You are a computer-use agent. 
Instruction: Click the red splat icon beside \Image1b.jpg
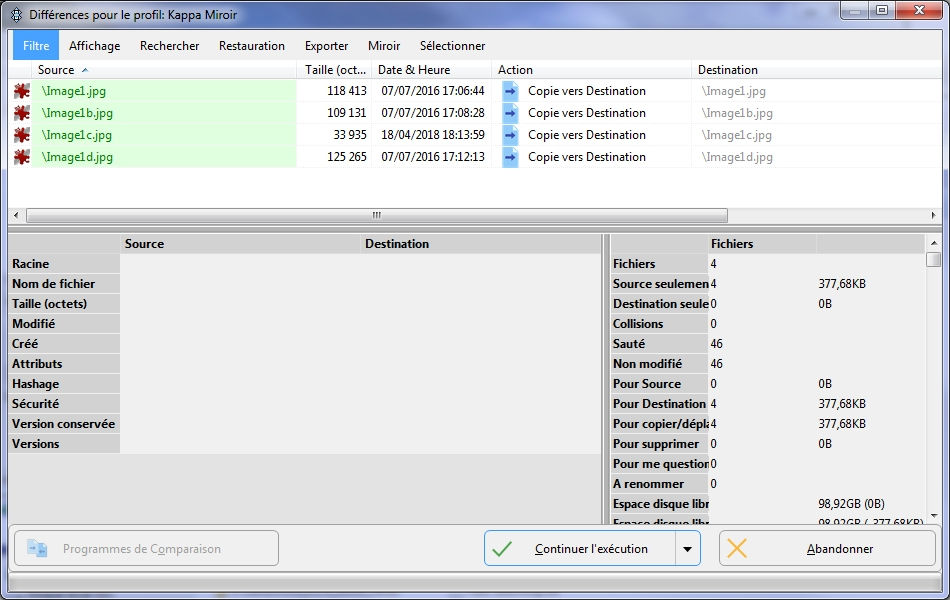coord(22,113)
